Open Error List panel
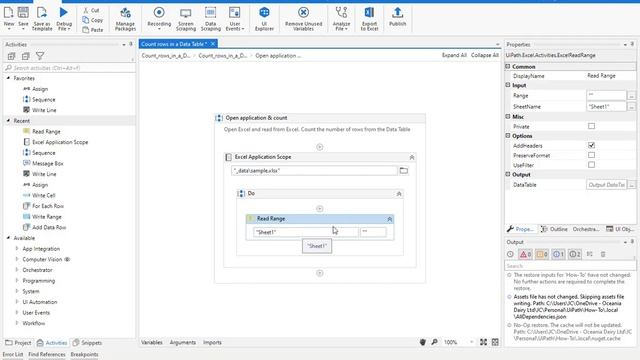This screenshot has height=360, width=640. pos(13,354)
